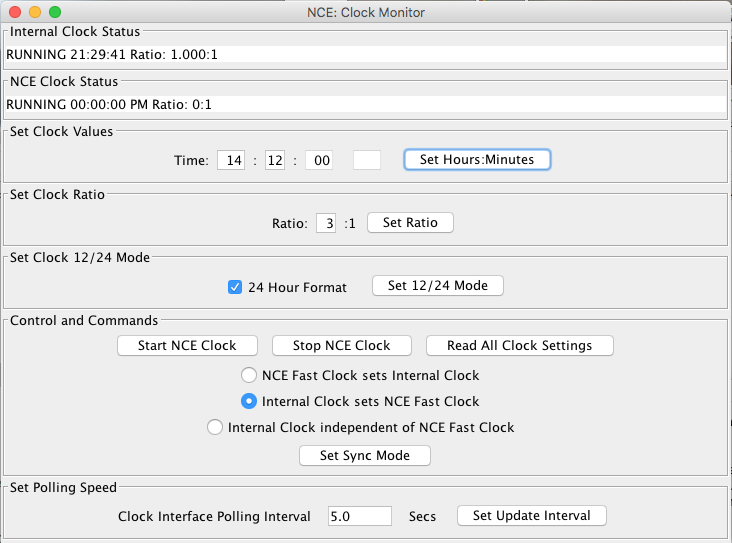This screenshot has width=732, height=543.
Task: Select Internal Clock independent of NCE Fast Clock
Action: click(215, 428)
